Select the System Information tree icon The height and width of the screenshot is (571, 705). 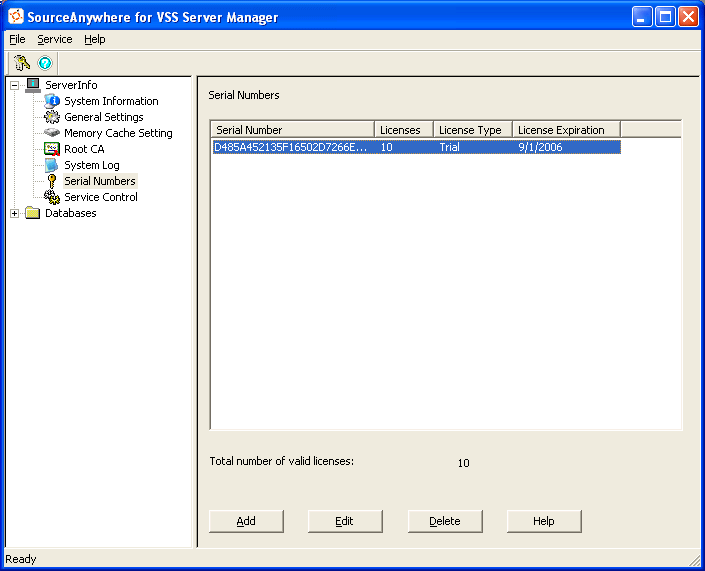[52, 101]
